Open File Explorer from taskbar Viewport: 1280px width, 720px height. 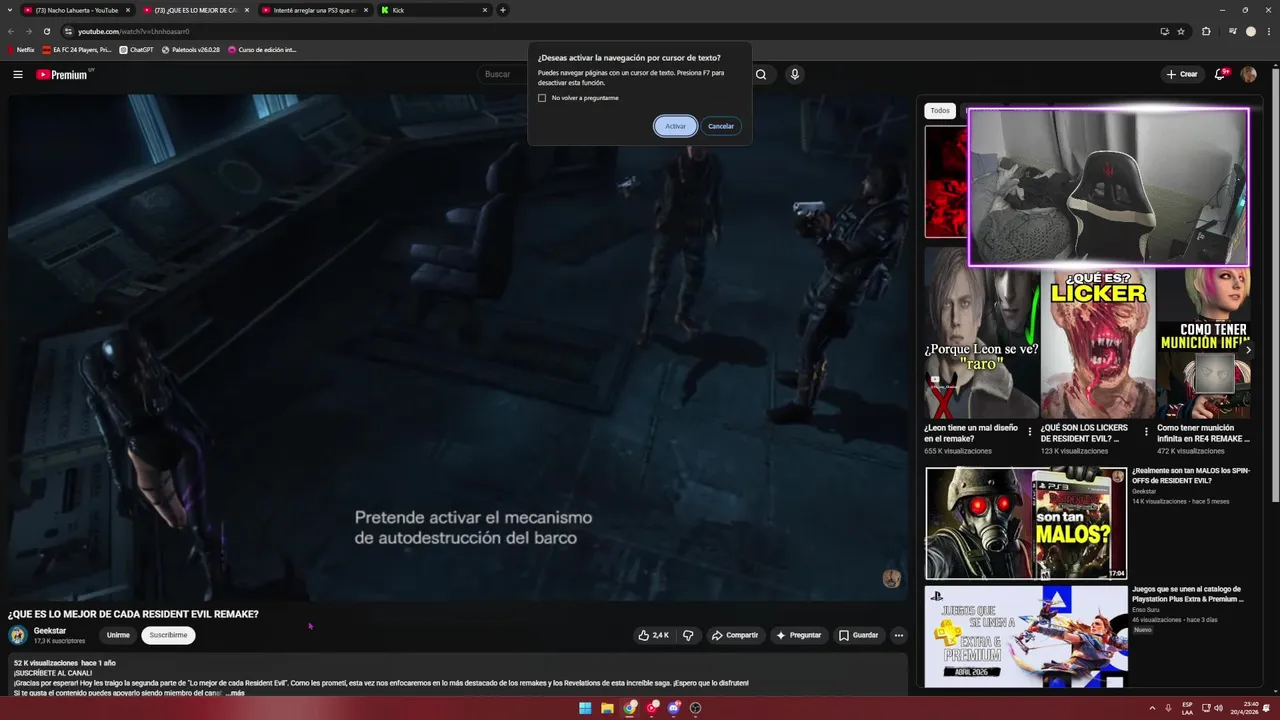tap(607, 708)
